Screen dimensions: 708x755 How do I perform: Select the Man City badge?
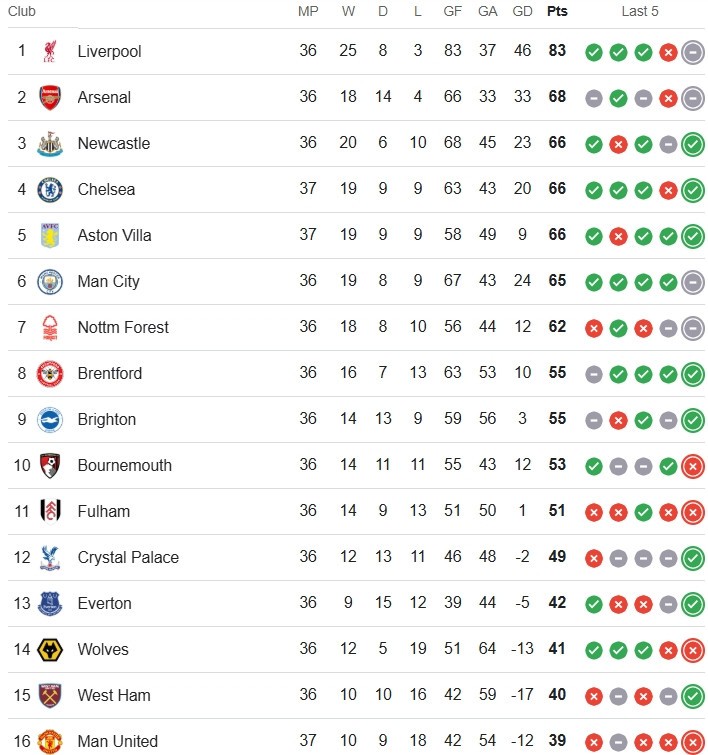coord(50,282)
